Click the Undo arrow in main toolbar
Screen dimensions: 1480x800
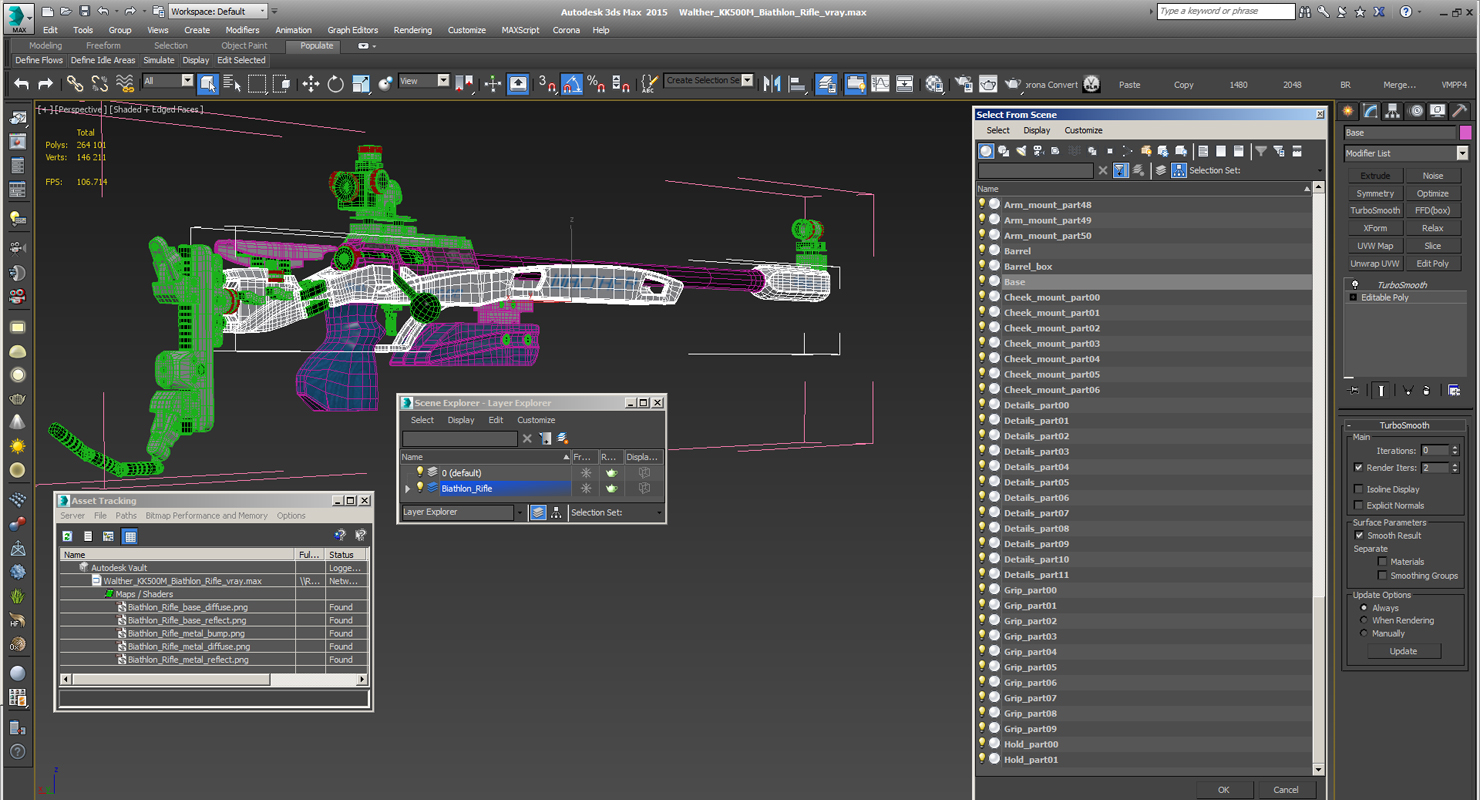[x=21, y=84]
